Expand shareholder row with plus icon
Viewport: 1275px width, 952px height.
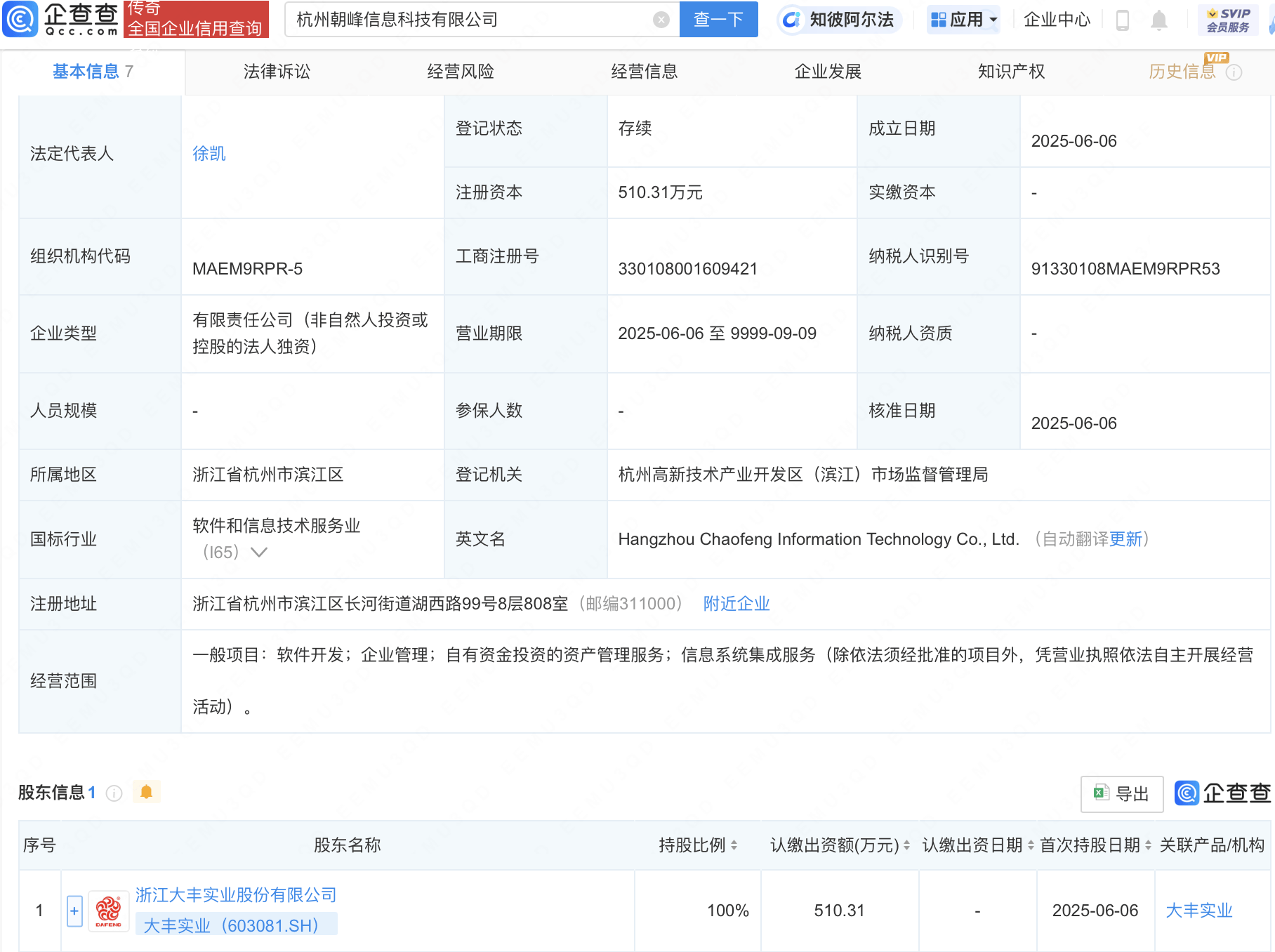click(74, 911)
